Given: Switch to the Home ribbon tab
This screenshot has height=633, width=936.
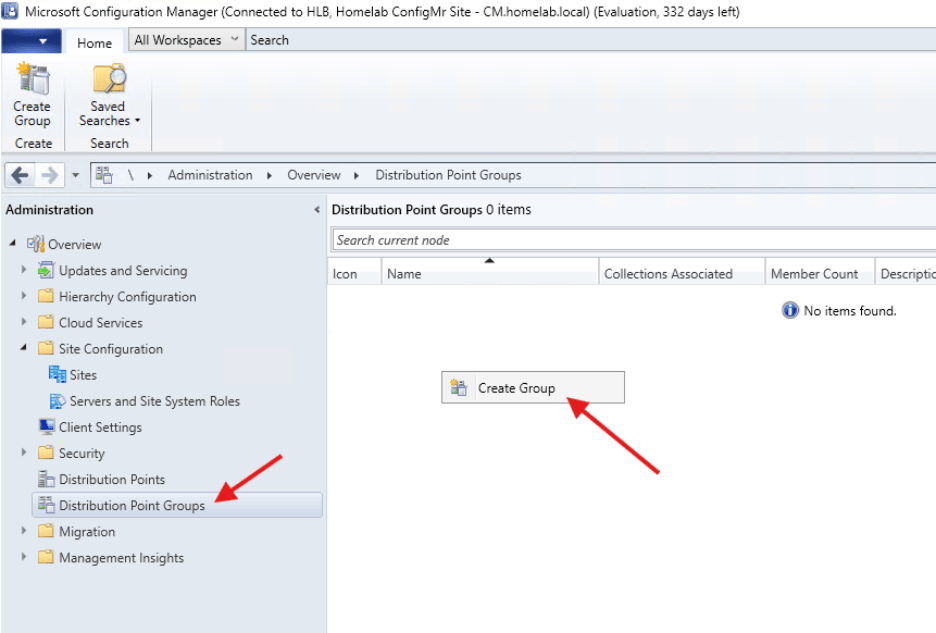Looking at the screenshot, I should tap(95, 42).
